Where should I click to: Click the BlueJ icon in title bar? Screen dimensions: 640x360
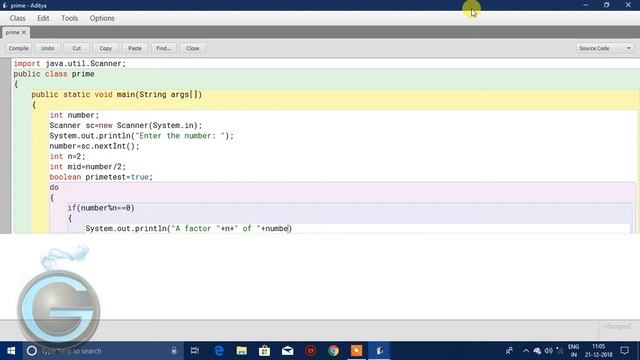tap(5, 5)
